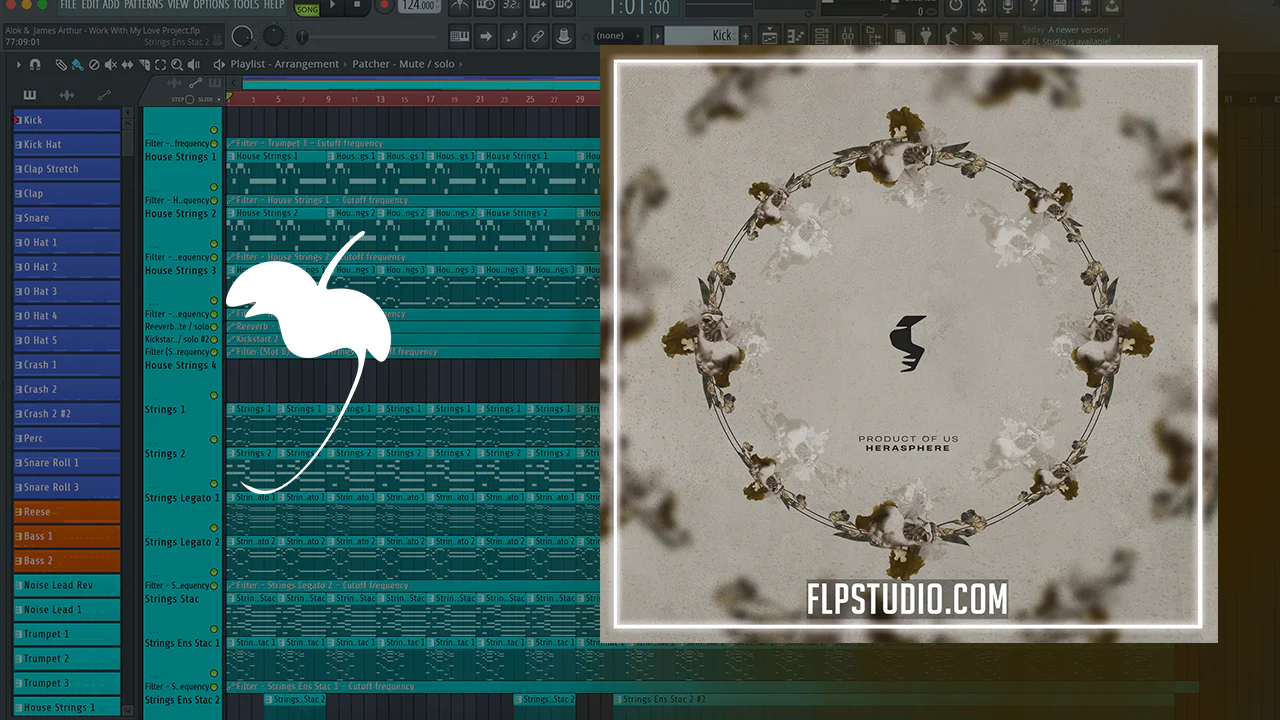Open the OPTIONS menu
1280x720 pixels.
click(x=211, y=6)
